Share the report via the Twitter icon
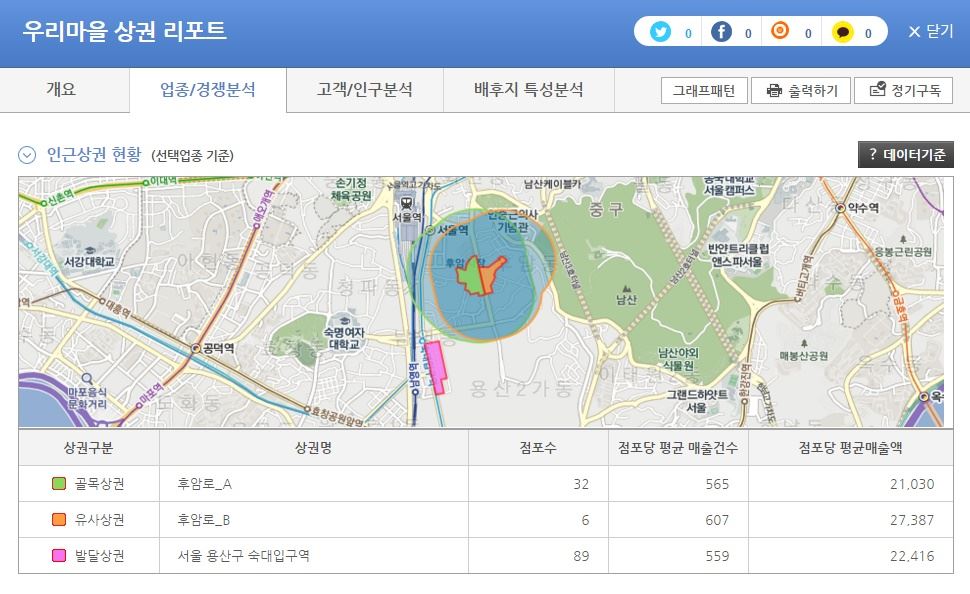 (x=660, y=31)
